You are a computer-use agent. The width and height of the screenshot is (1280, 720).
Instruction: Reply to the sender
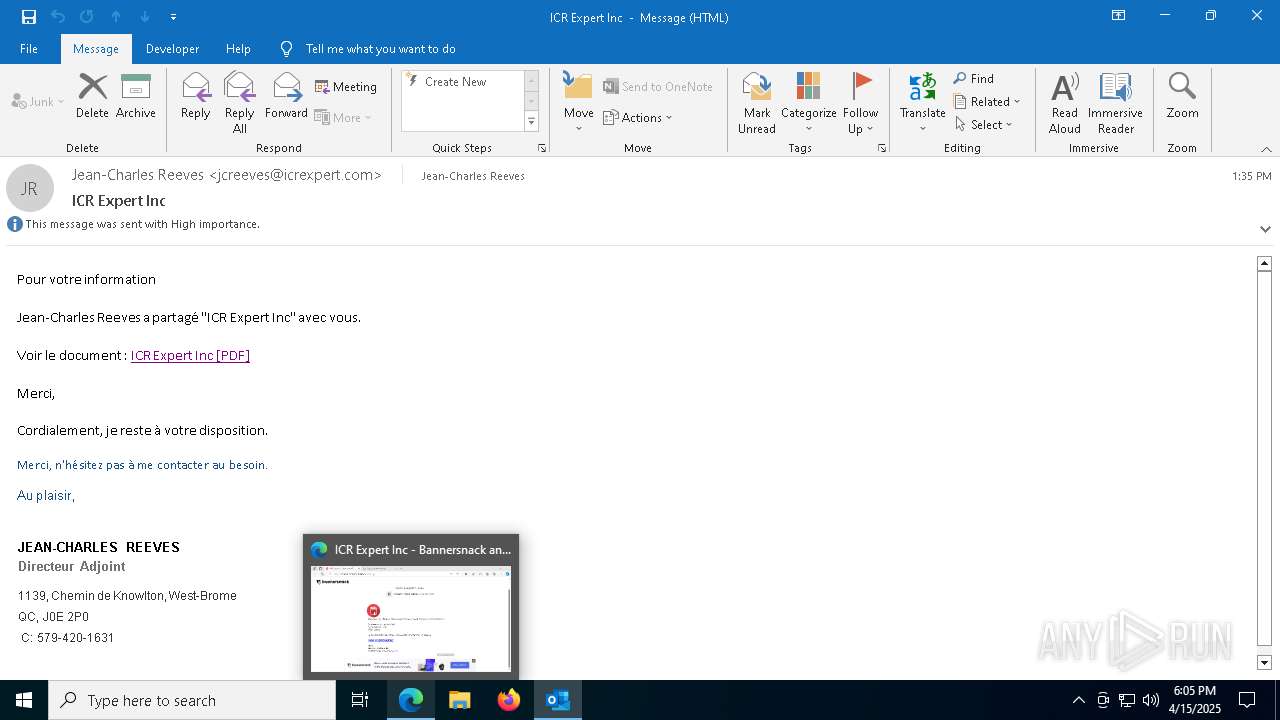tap(195, 96)
